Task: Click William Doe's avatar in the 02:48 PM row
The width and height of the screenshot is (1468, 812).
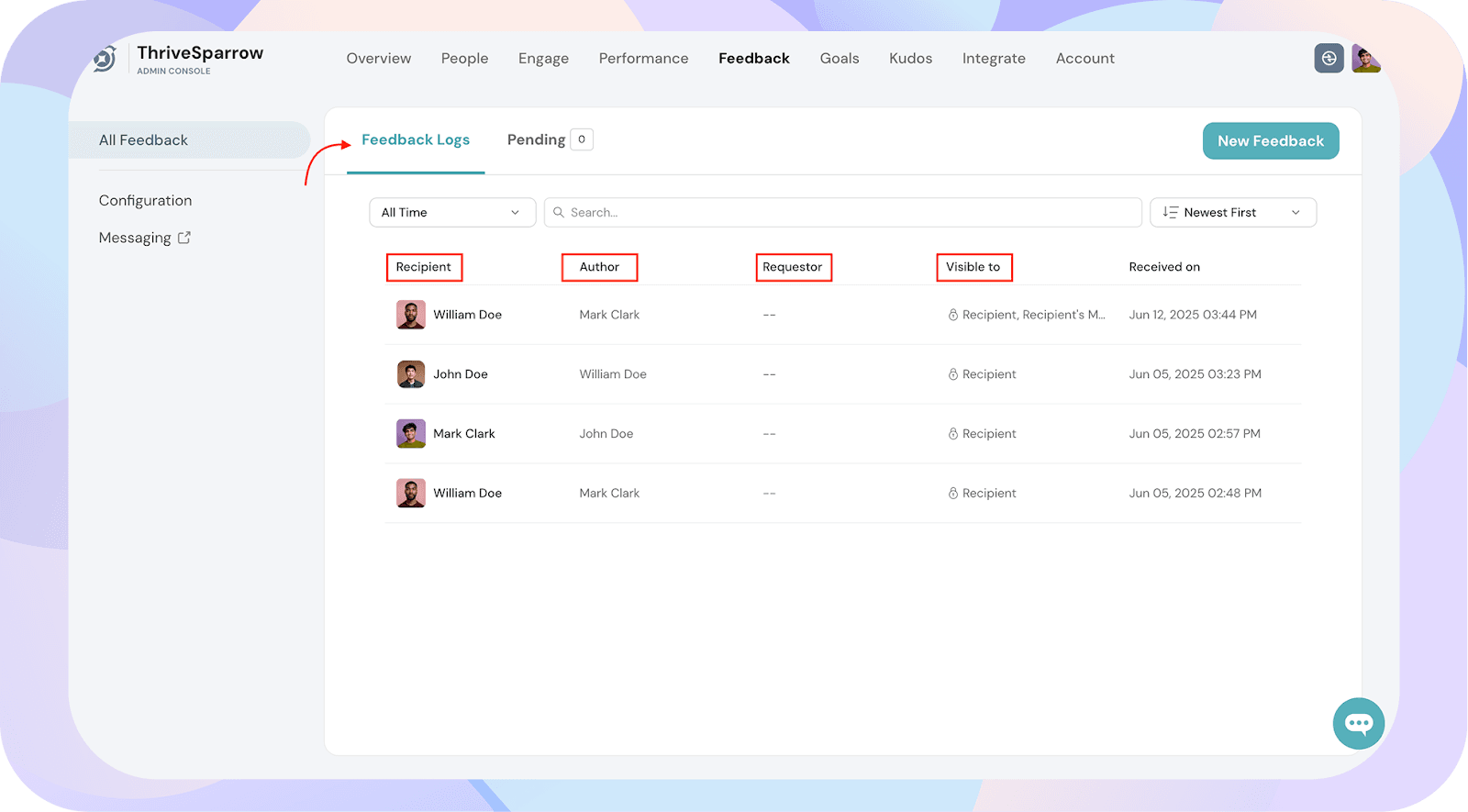Action: coord(411,494)
